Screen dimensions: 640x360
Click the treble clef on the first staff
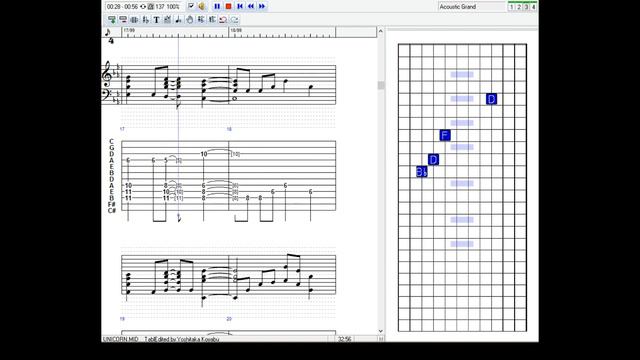click(107, 74)
